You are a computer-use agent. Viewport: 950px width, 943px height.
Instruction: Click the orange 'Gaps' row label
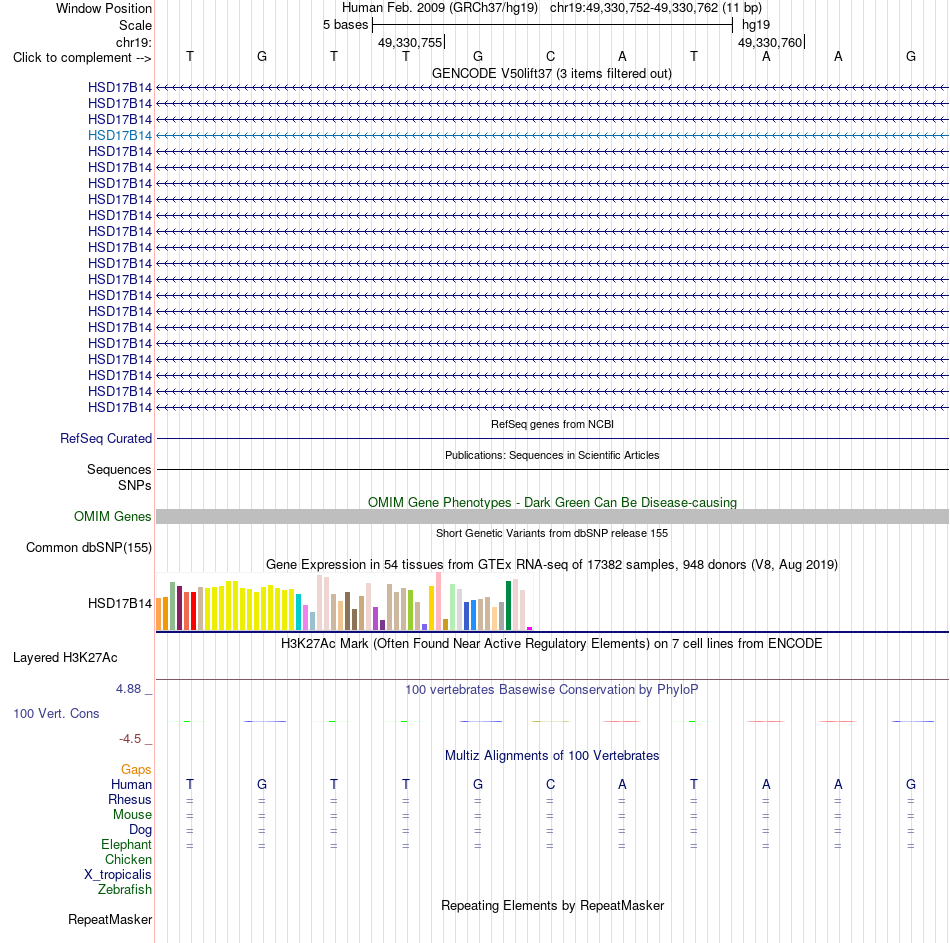pos(136,769)
